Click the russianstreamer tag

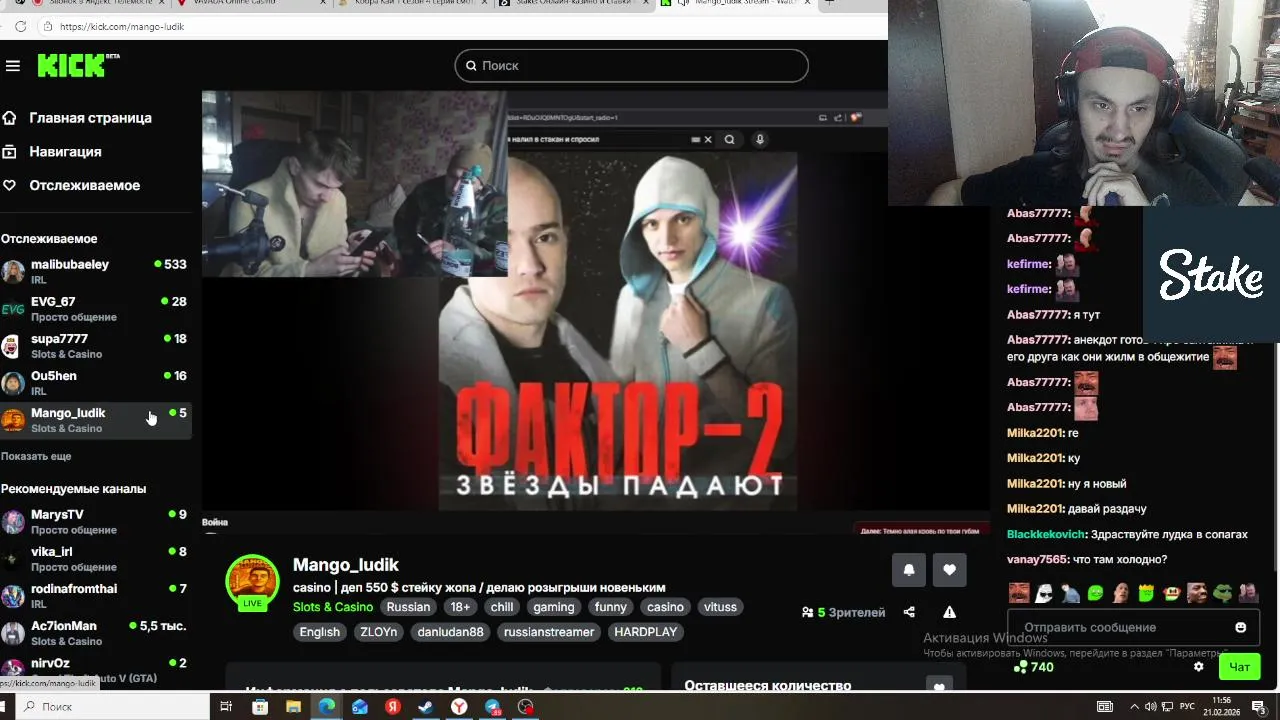(x=549, y=632)
